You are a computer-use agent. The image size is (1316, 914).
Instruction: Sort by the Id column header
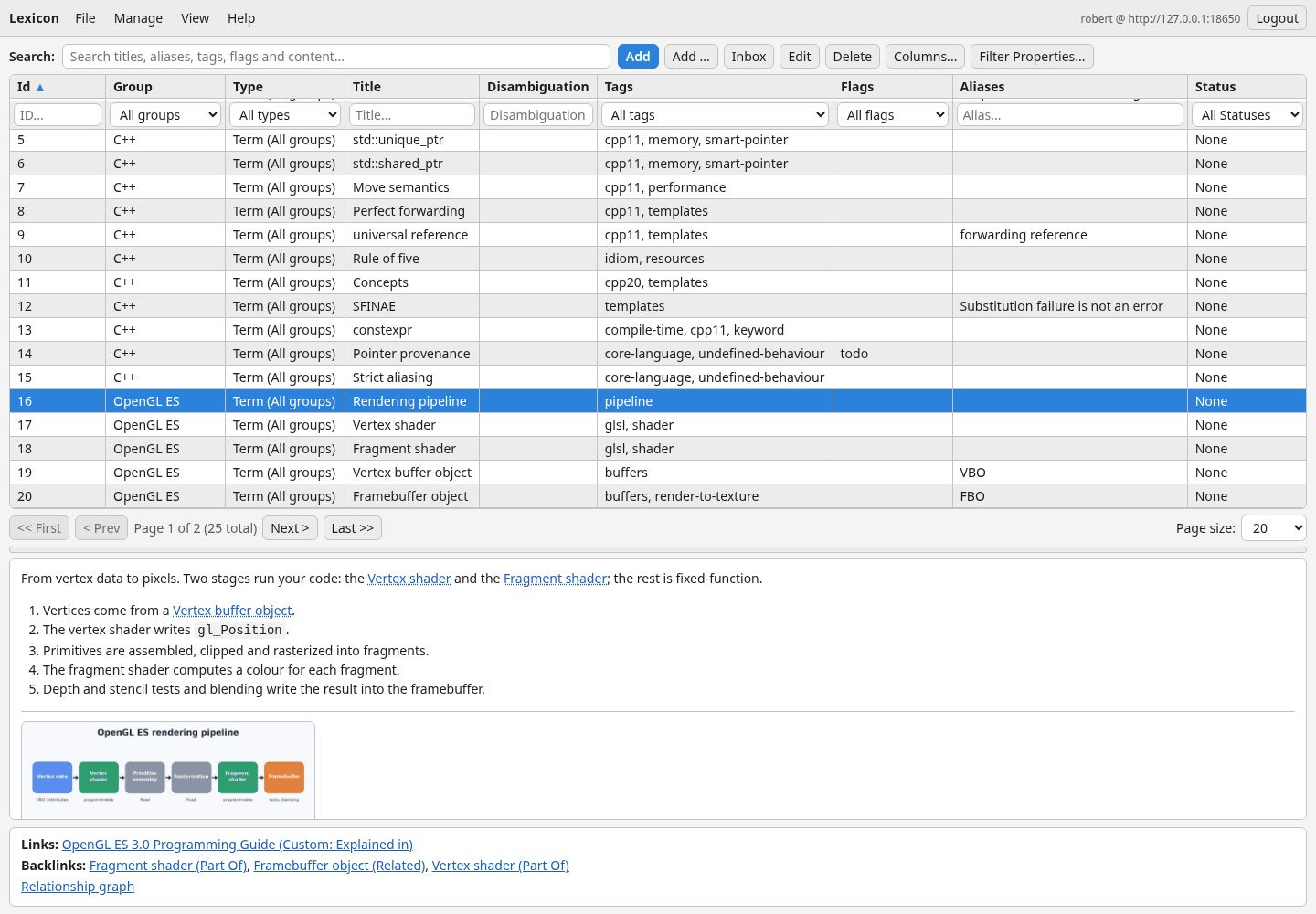click(x=58, y=87)
